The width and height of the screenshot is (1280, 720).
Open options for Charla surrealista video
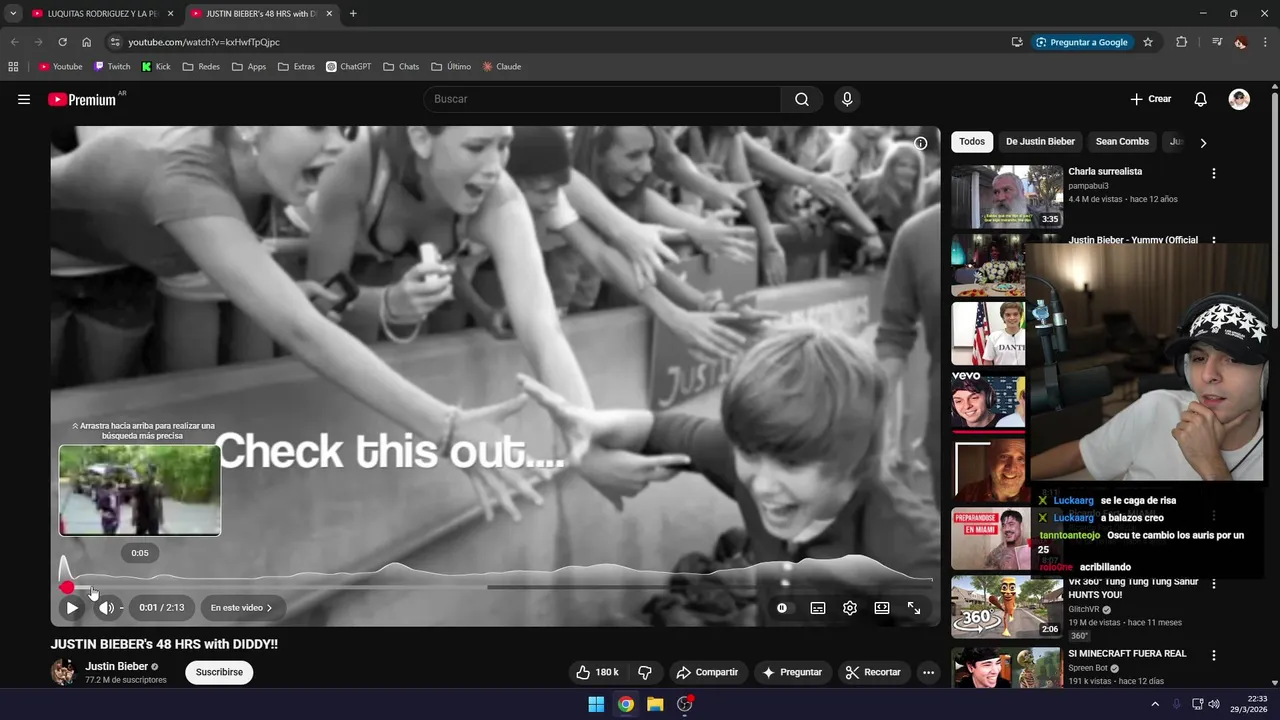pos(1214,174)
